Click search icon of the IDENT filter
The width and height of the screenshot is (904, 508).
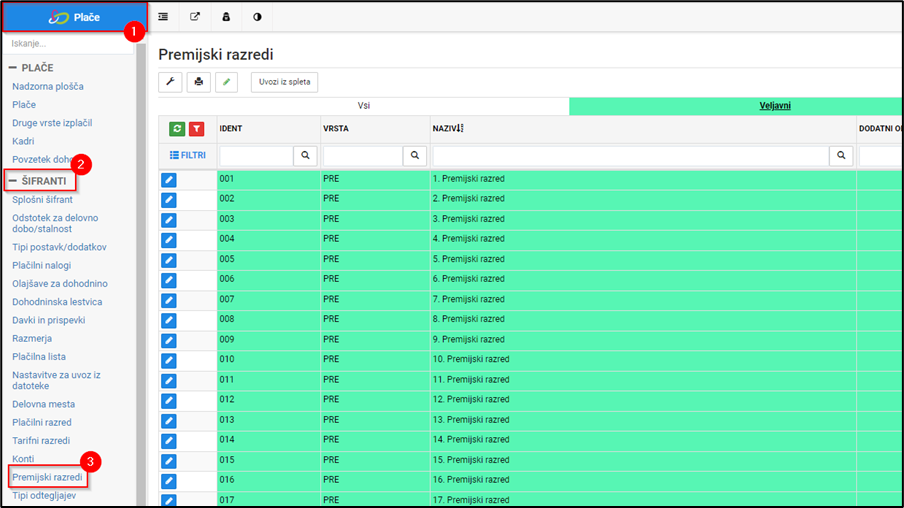tap(305, 156)
